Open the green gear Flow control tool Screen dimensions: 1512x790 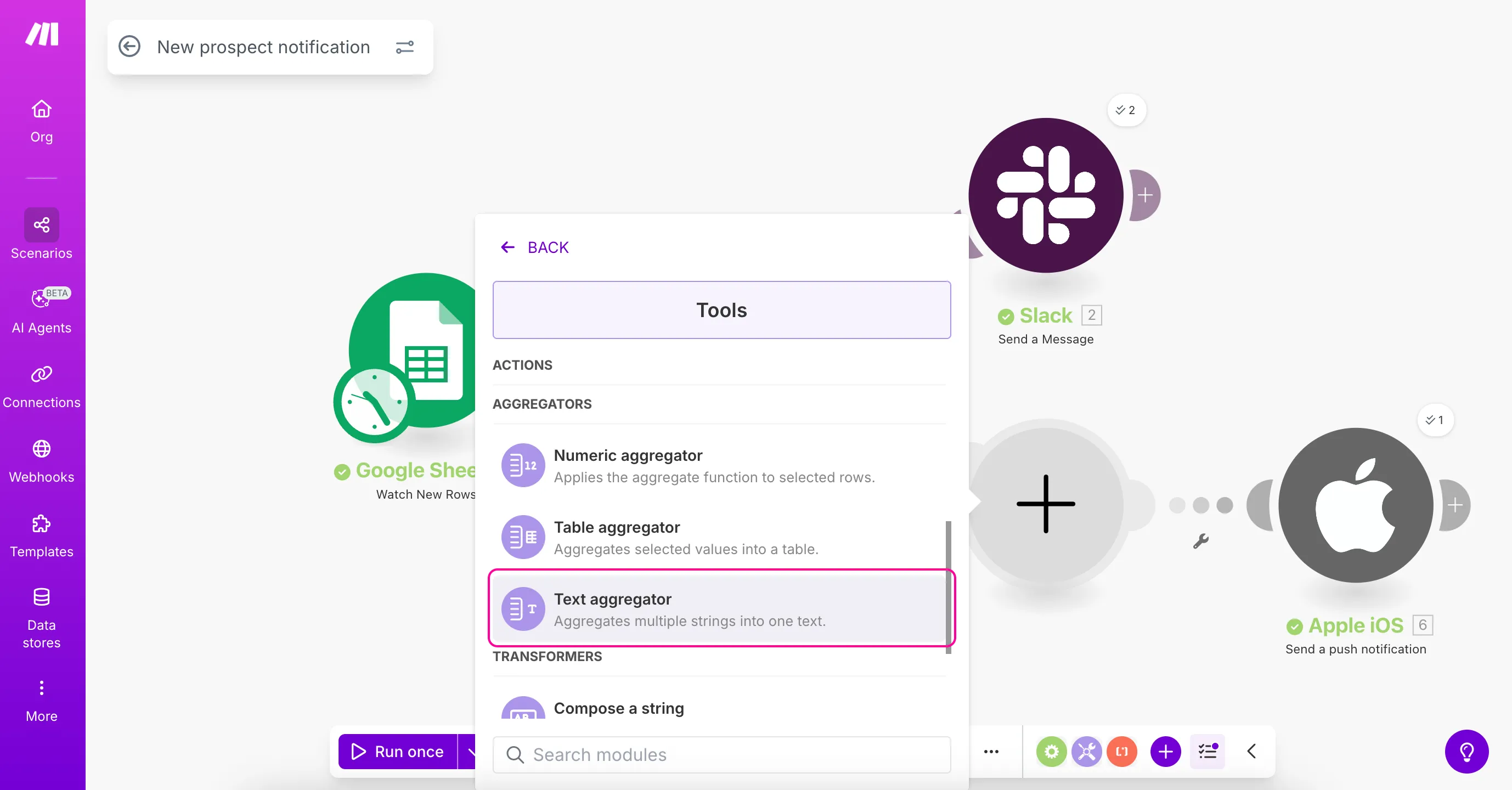1051,752
